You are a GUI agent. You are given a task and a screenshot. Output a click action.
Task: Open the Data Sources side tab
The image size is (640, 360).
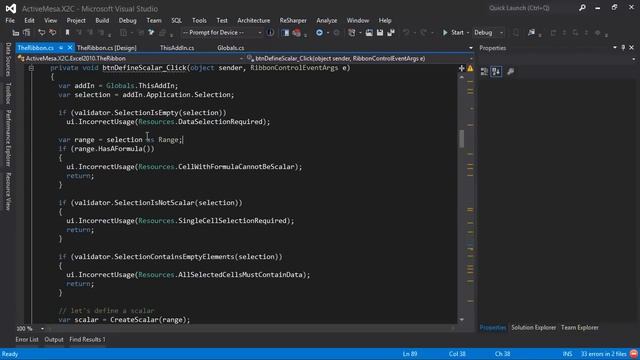click(8, 60)
